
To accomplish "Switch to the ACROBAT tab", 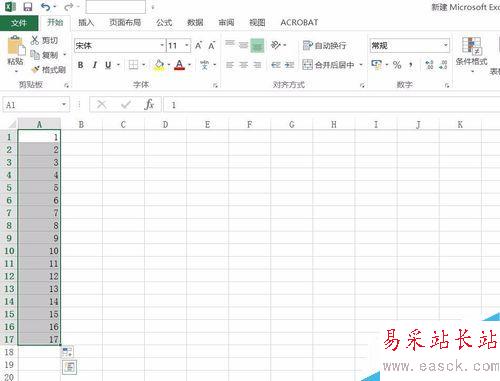I will tap(299, 22).
